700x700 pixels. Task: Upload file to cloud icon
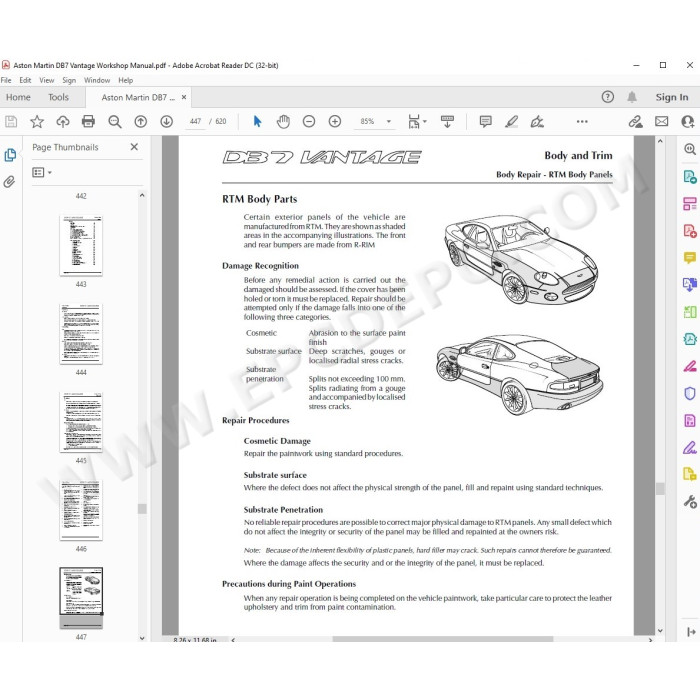62,121
